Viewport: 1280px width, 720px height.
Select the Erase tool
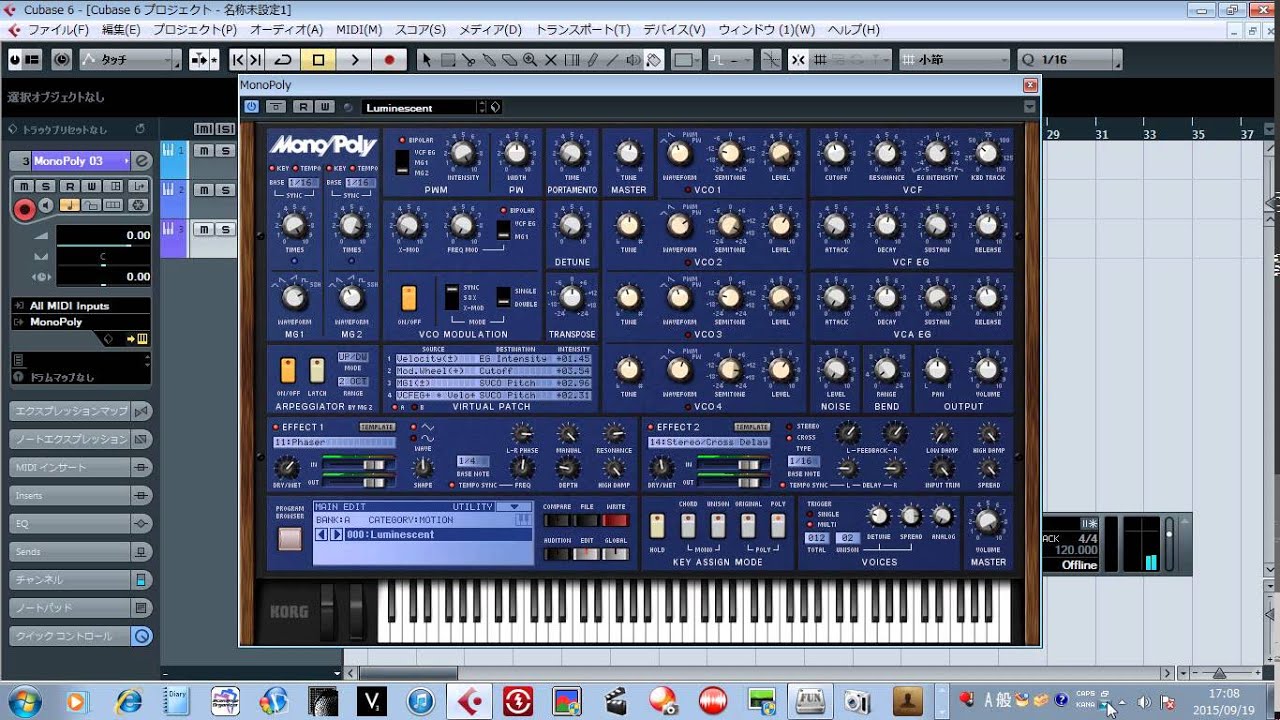(x=509, y=60)
